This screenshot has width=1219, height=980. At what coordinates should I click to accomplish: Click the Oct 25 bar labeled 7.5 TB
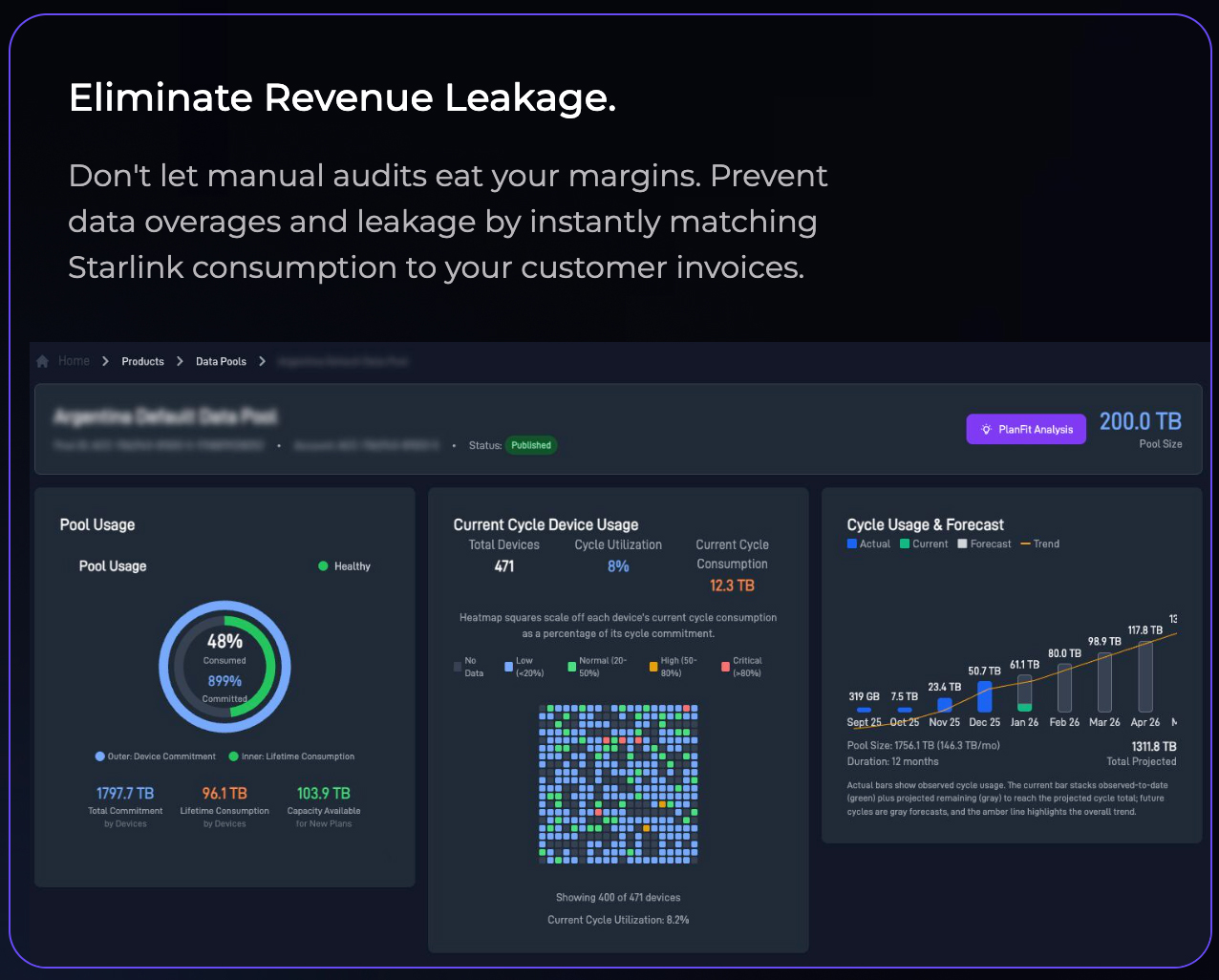point(905,710)
